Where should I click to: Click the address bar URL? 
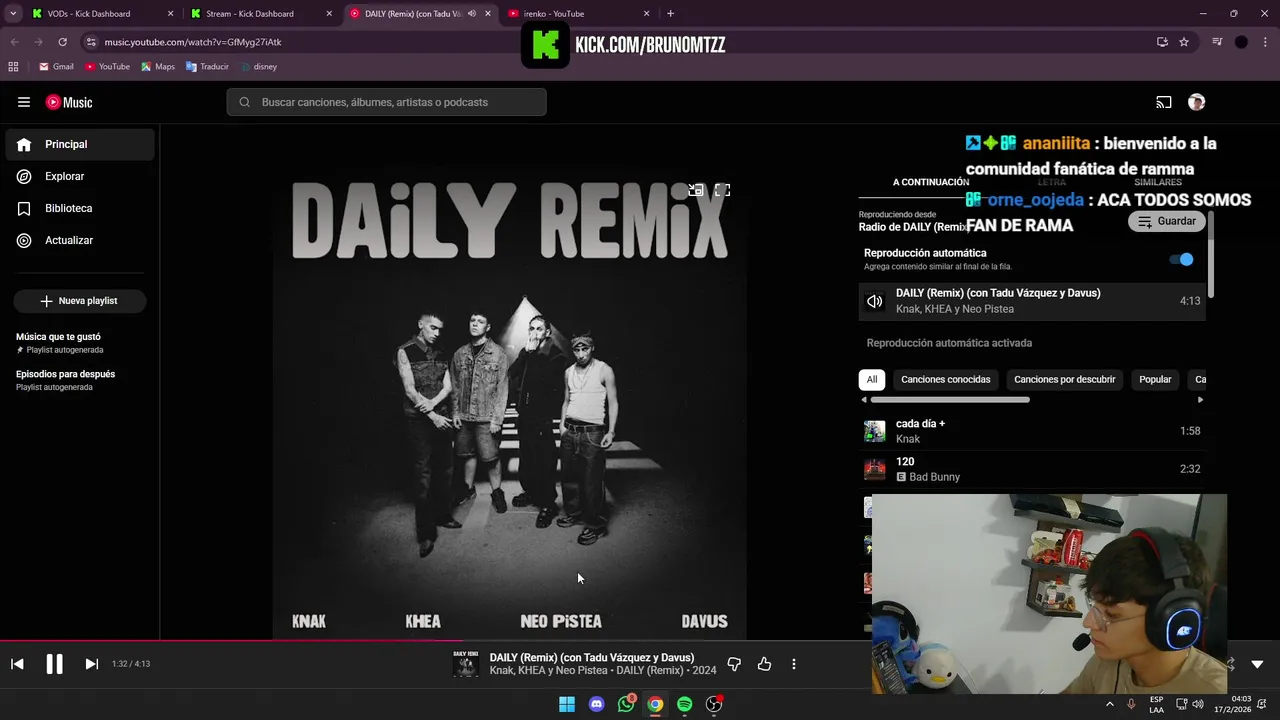[193, 42]
